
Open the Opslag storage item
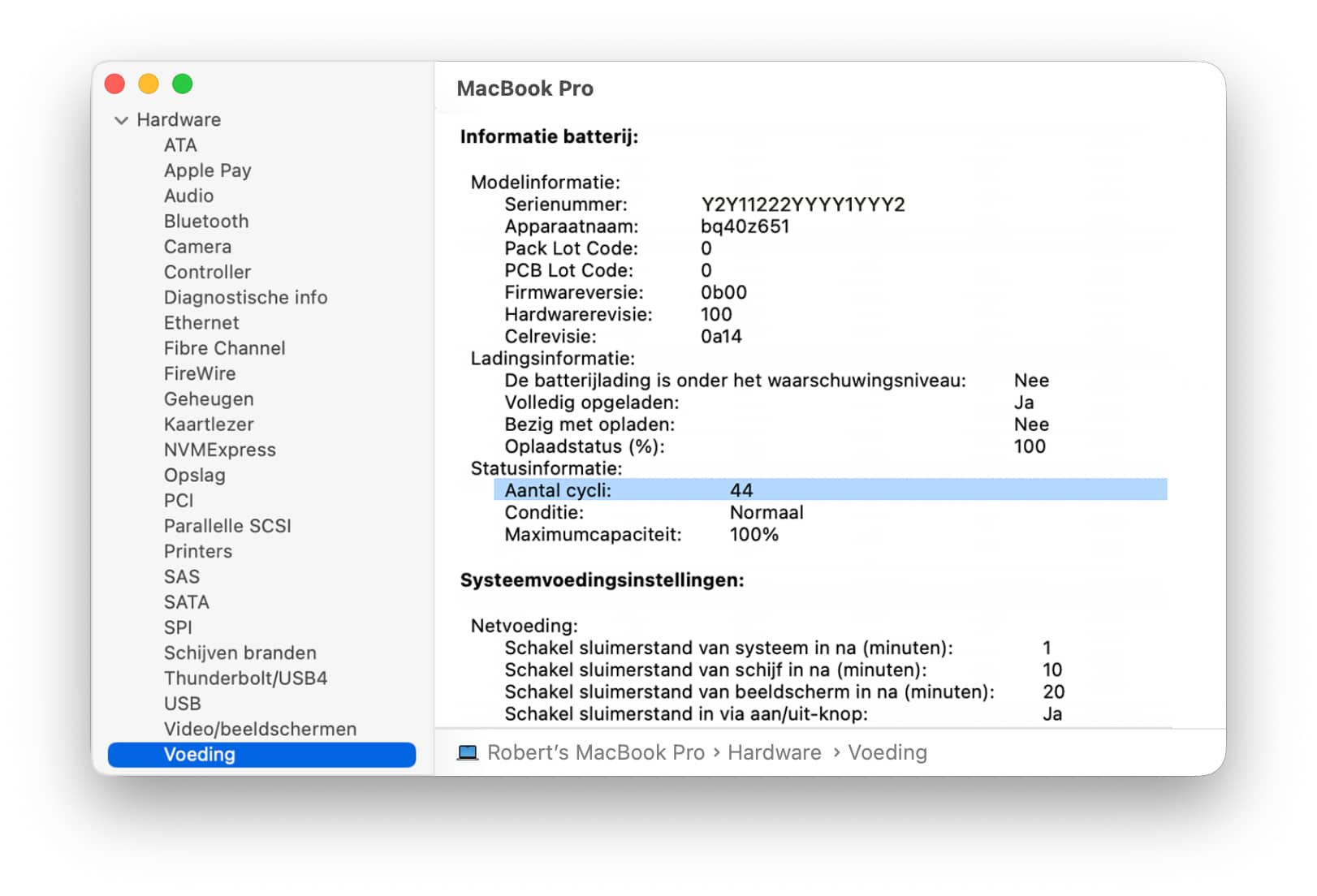pyautogui.click(x=194, y=475)
